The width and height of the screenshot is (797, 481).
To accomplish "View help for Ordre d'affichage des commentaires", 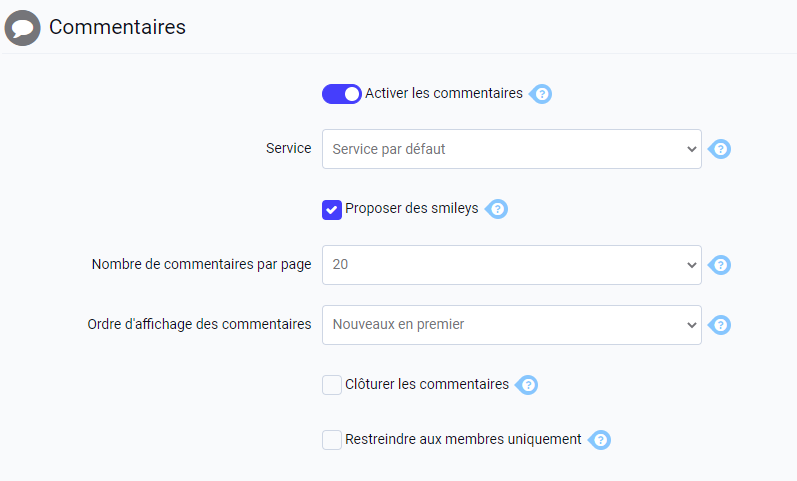I will (x=720, y=325).
